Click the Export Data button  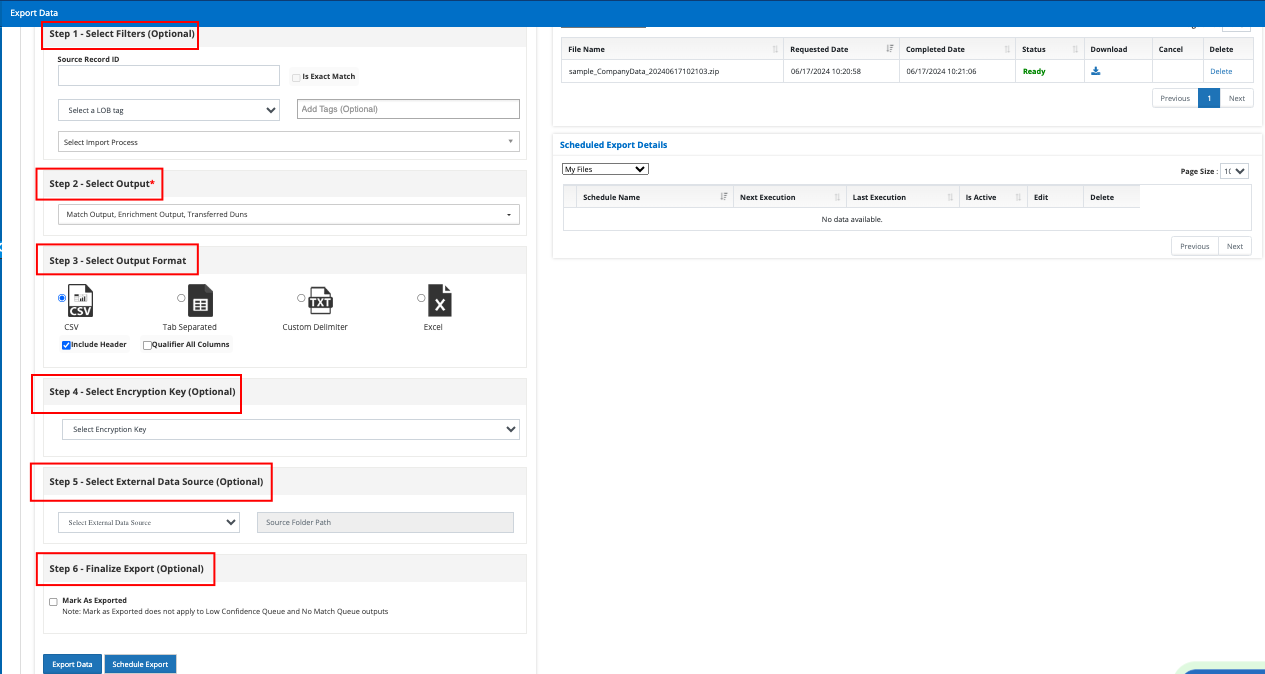coord(72,664)
